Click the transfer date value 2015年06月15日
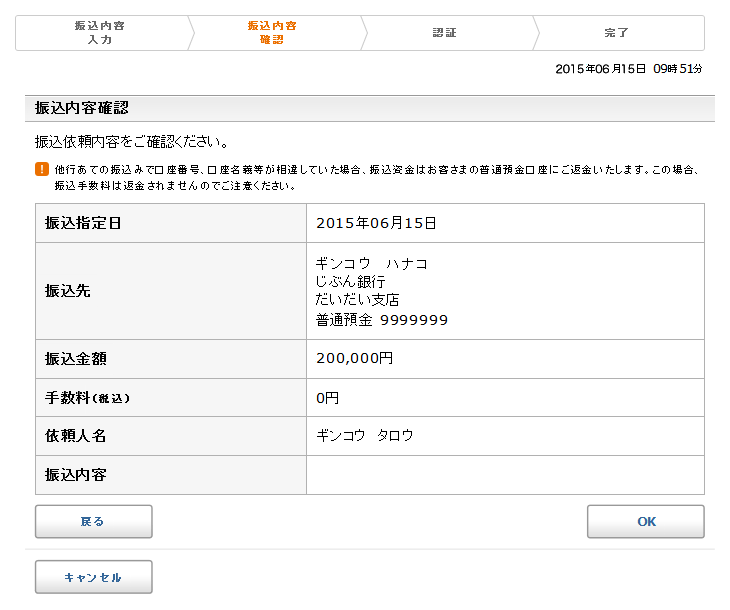Screen dimensions: 730x610 [376, 223]
